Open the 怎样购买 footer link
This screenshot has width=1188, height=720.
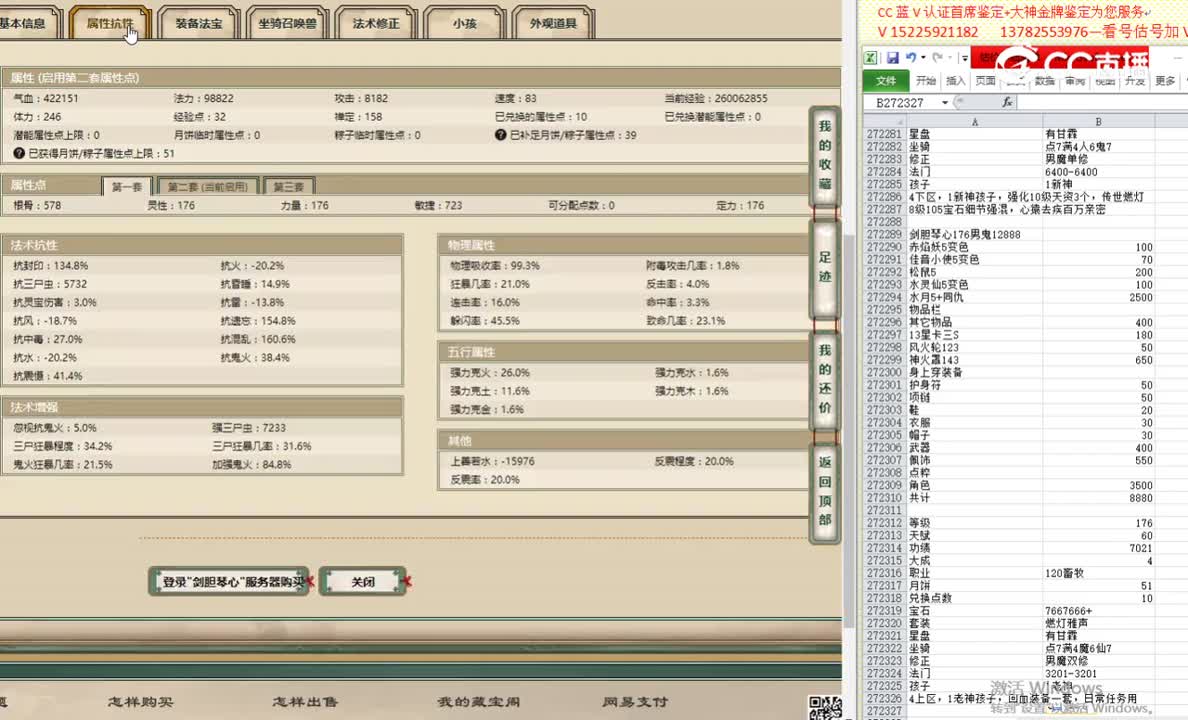pyautogui.click(x=140, y=702)
